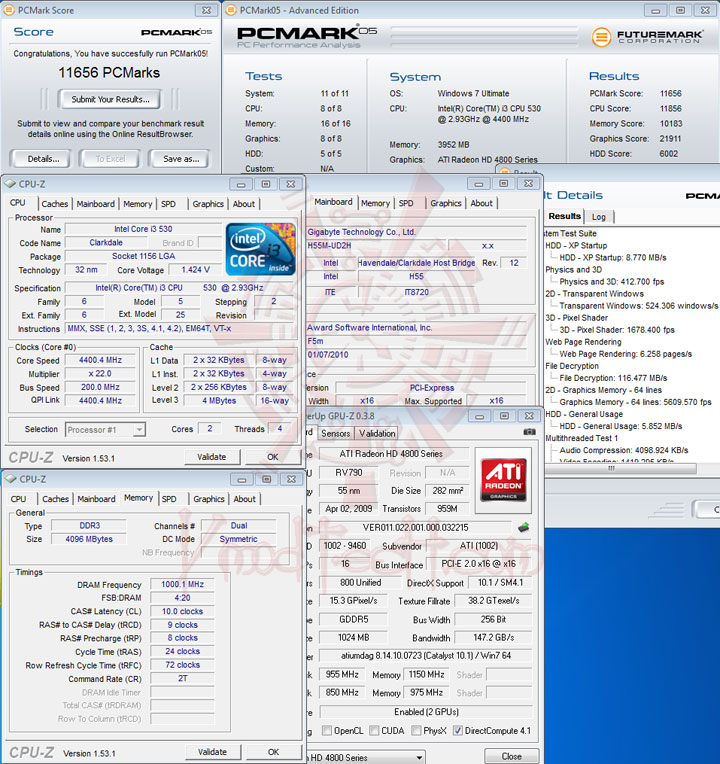This screenshot has height=764, width=720.
Task: Enable the CUDA checkbox
Action: point(374,730)
